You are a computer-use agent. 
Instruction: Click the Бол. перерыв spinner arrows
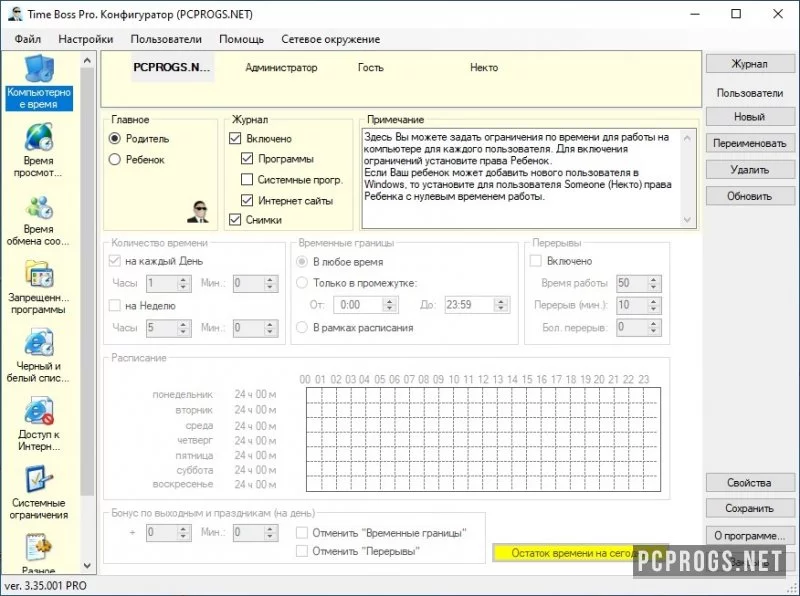click(x=654, y=327)
